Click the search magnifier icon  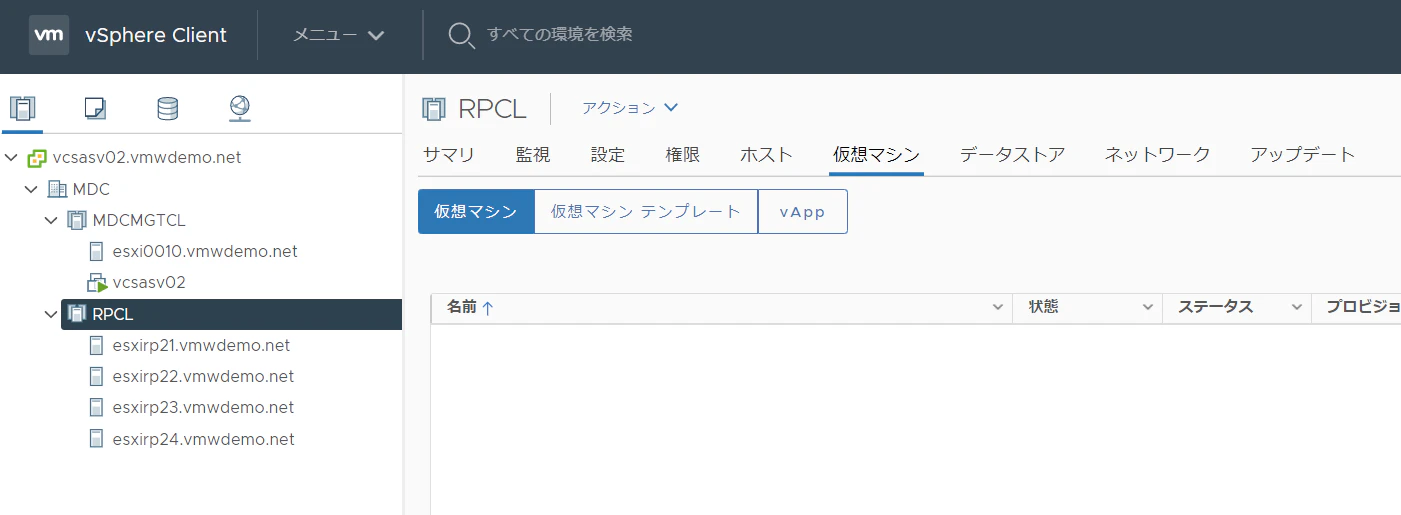click(x=461, y=36)
